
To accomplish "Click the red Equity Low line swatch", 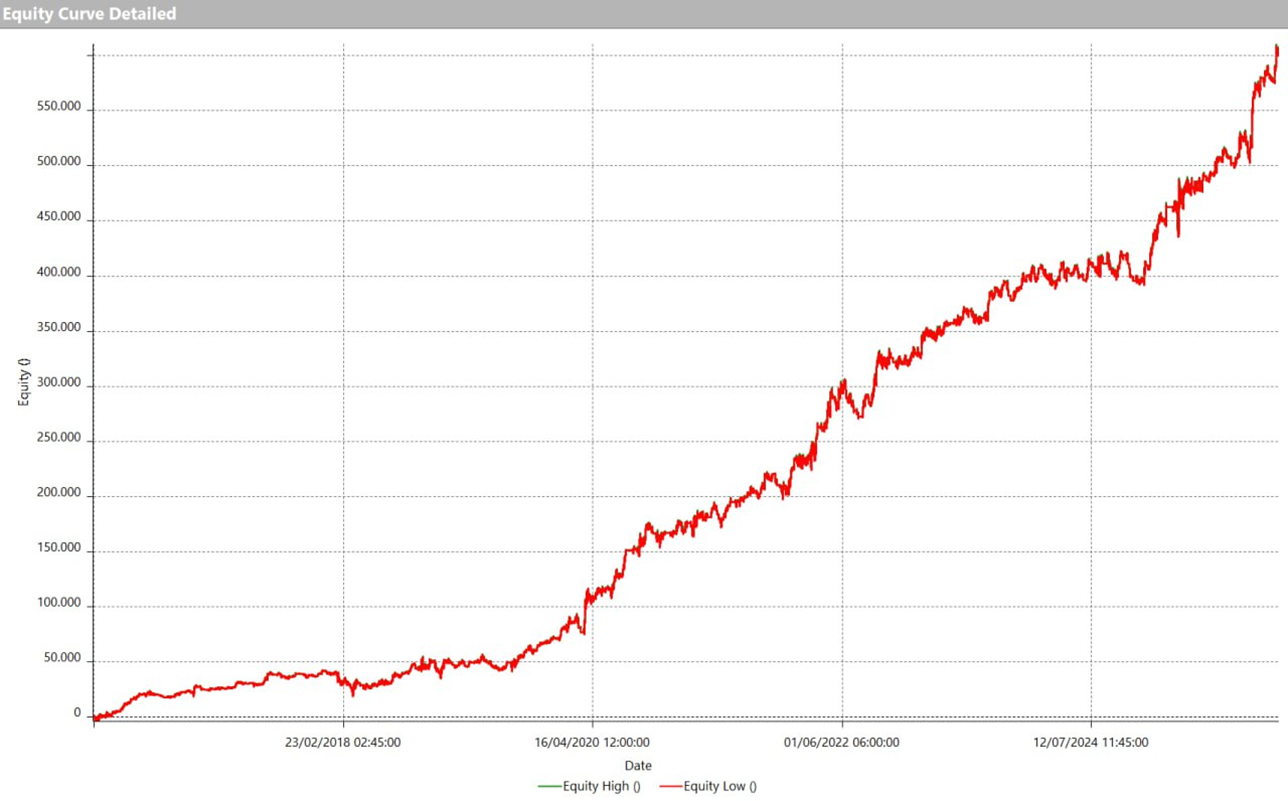I will pyautogui.click(x=669, y=787).
